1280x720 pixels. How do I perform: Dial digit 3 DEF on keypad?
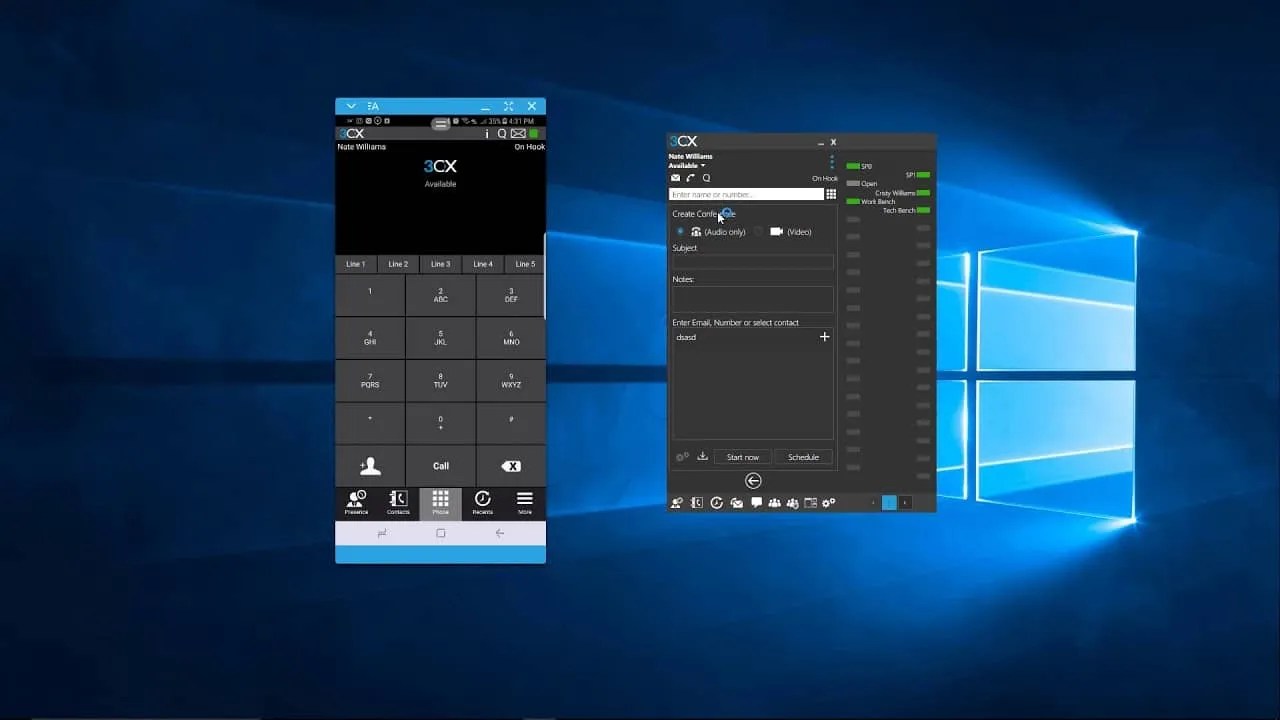511,295
